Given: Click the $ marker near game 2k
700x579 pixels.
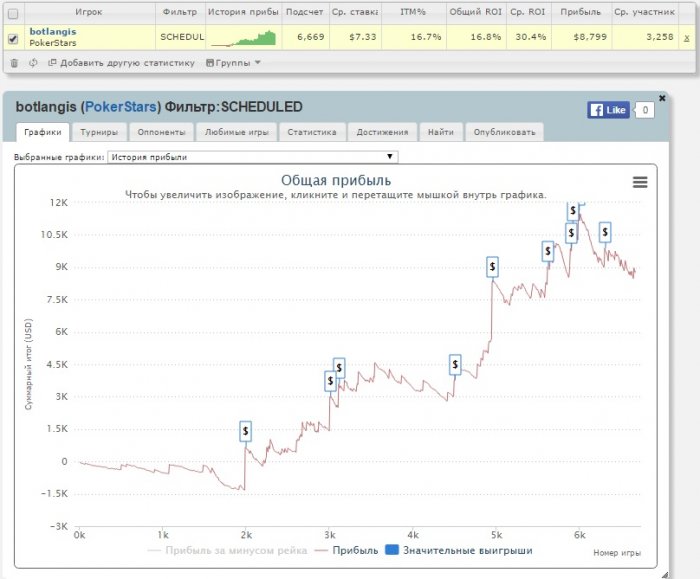Looking at the screenshot, I should pos(245,431).
